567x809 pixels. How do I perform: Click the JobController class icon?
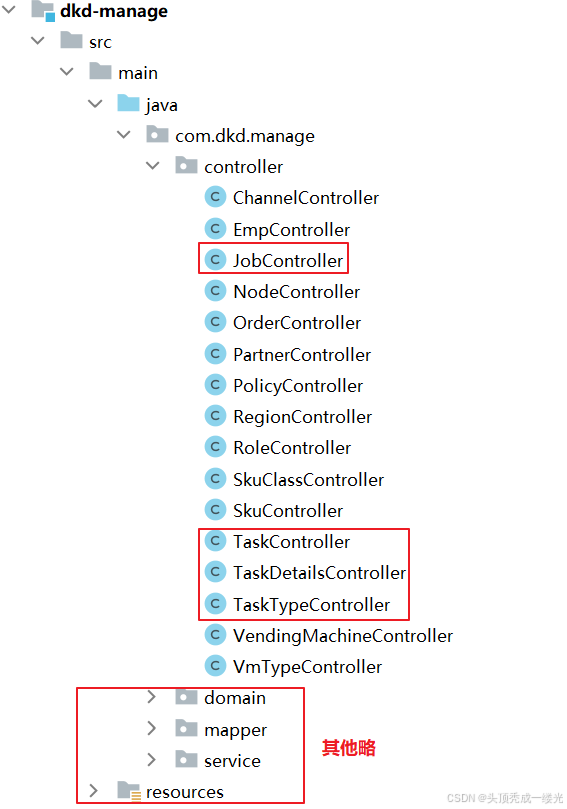coord(215,260)
